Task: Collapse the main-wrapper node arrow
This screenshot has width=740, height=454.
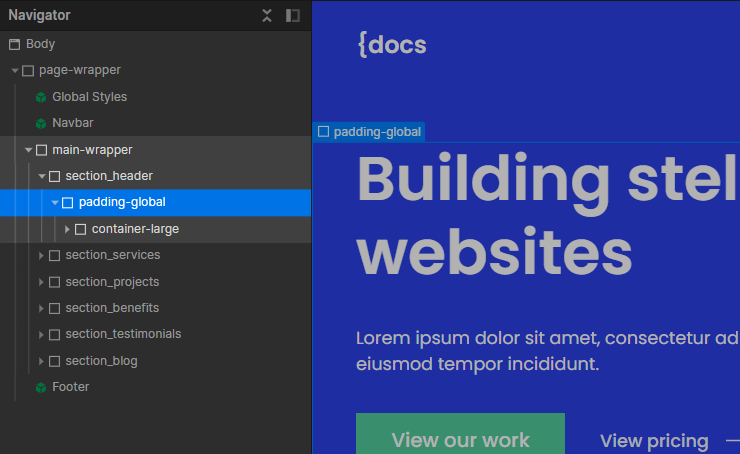Action: point(28,150)
